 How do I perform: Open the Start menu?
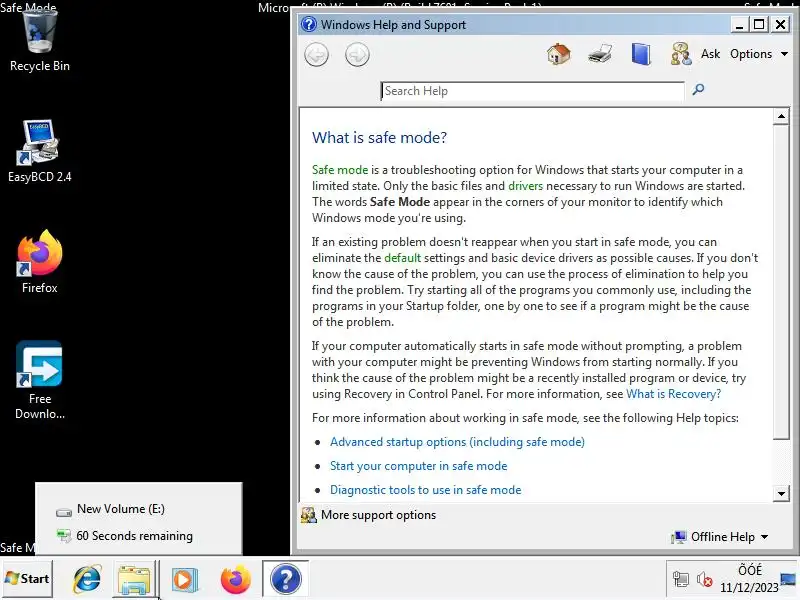click(x=27, y=579)
